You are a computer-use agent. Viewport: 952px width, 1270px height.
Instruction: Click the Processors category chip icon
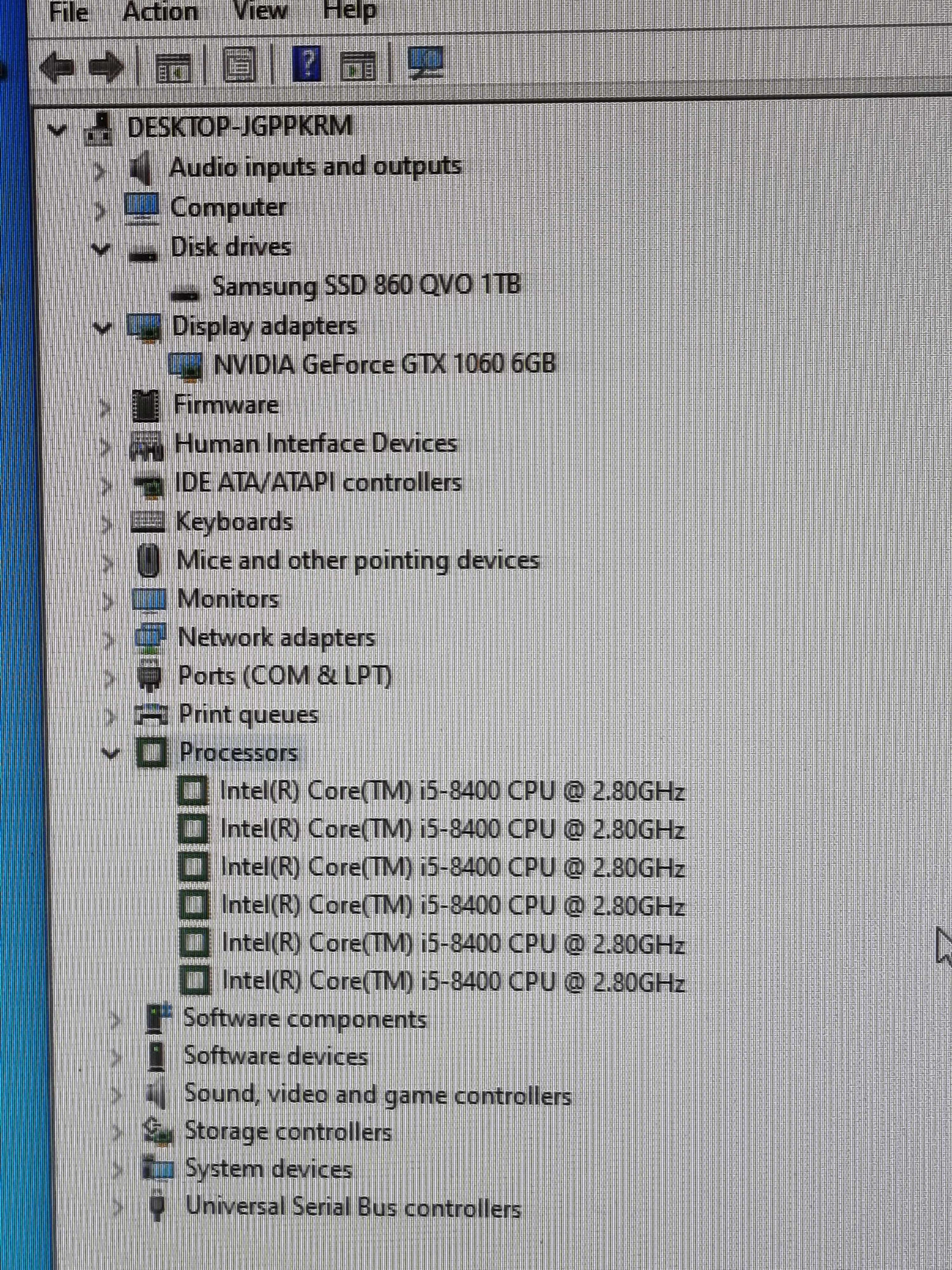[152, 753]
